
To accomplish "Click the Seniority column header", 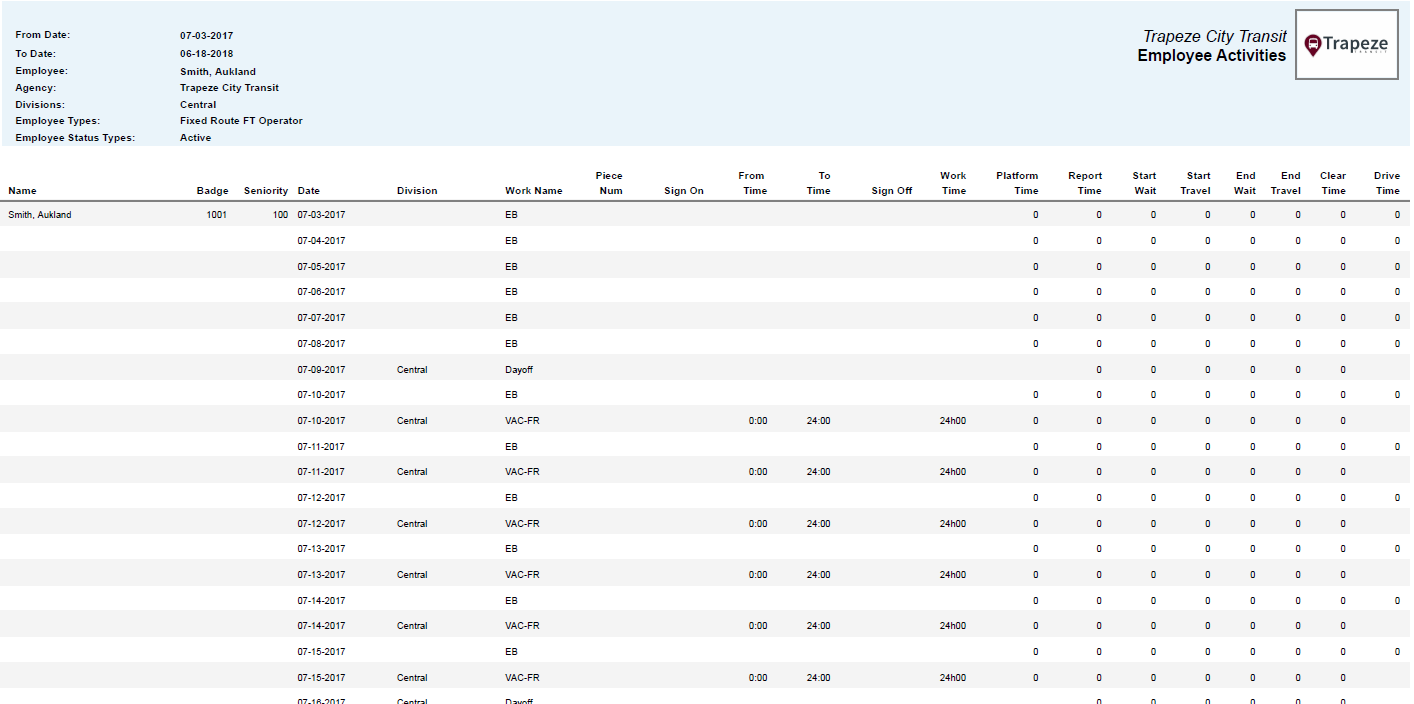I will coord(264,190).
